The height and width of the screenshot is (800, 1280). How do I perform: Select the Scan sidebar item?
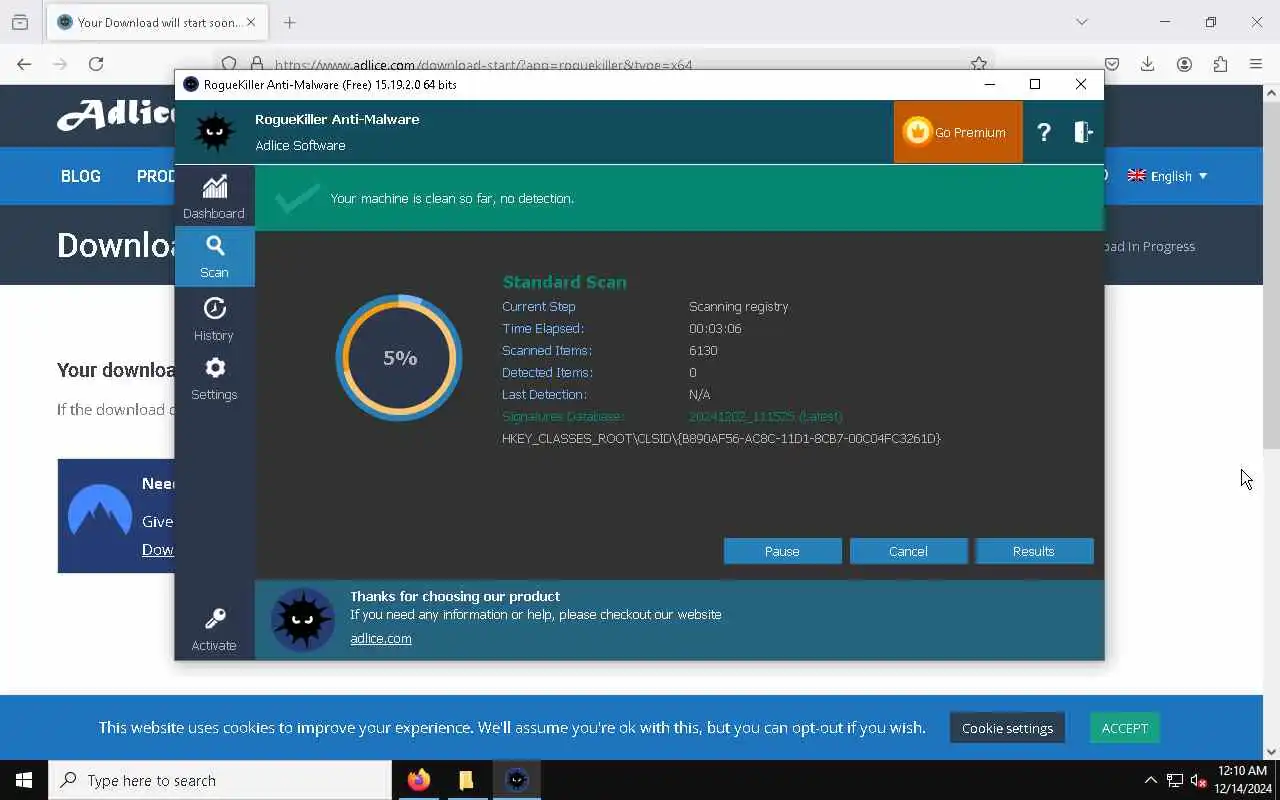click(x=214, y=256)
